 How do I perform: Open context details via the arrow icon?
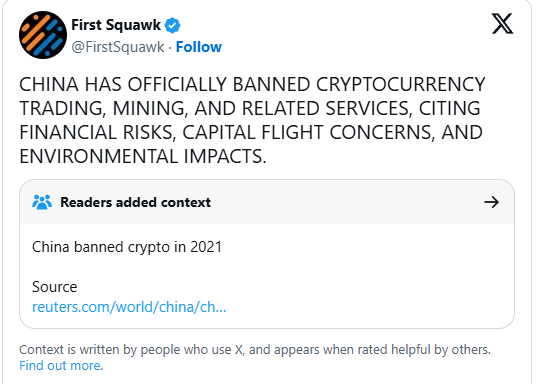[491, 202]
